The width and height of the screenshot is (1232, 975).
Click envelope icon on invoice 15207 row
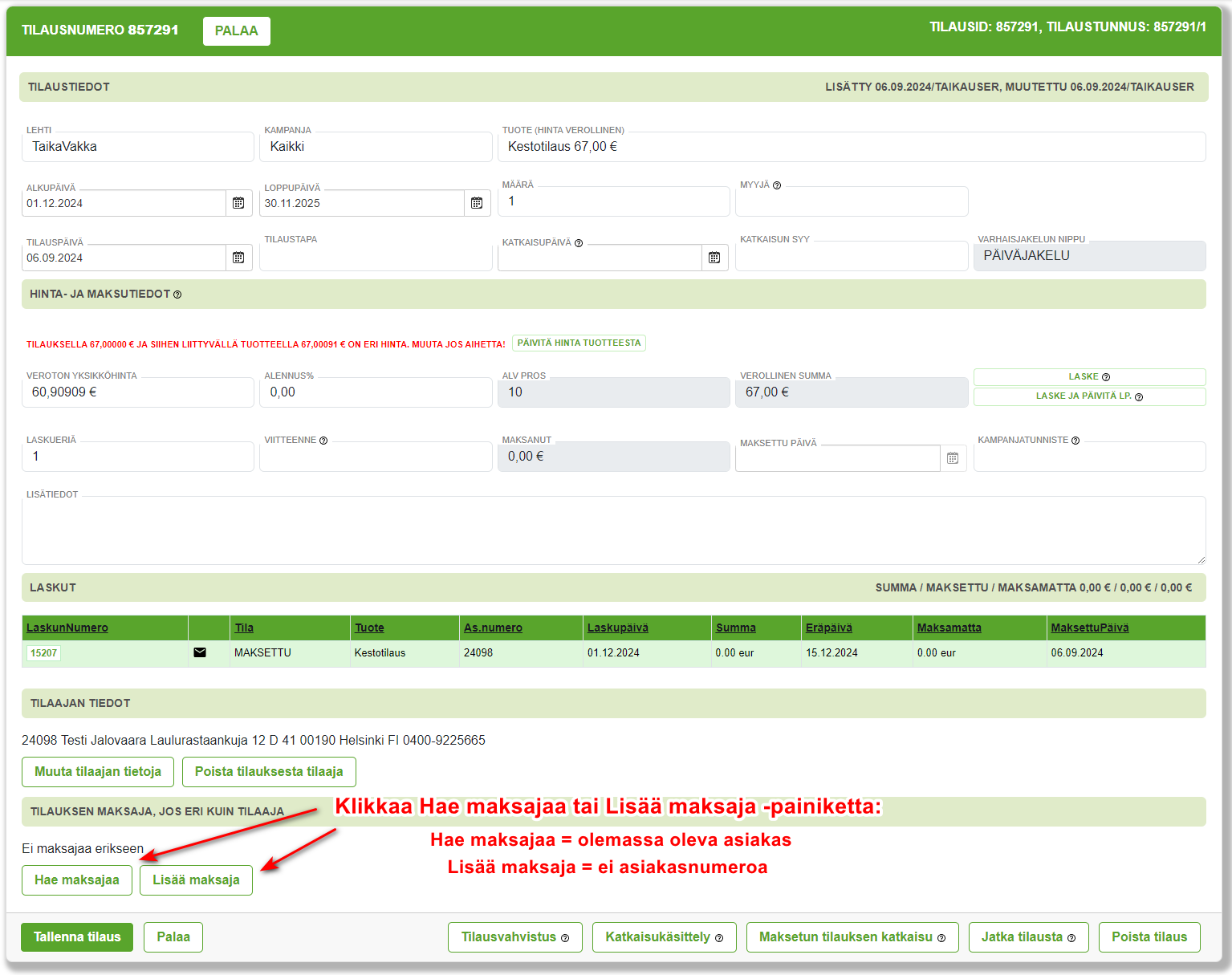point(200,652)
